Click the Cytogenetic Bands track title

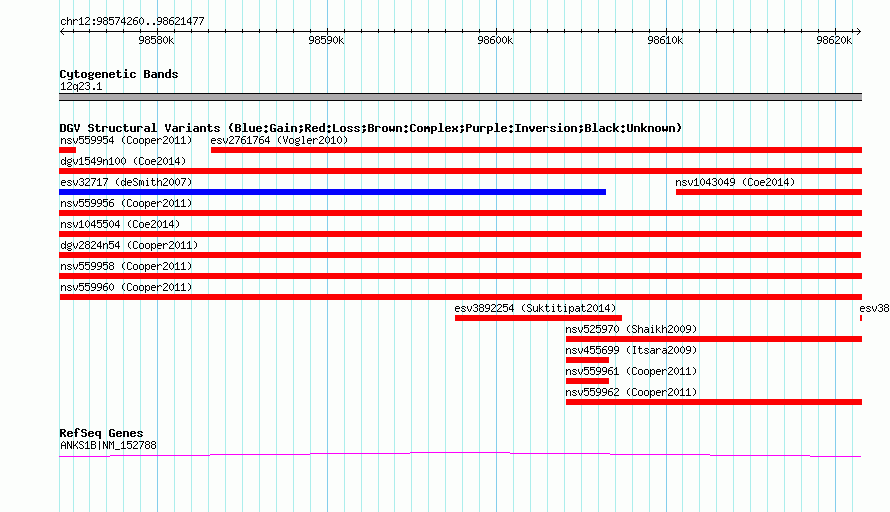[119, 74]
